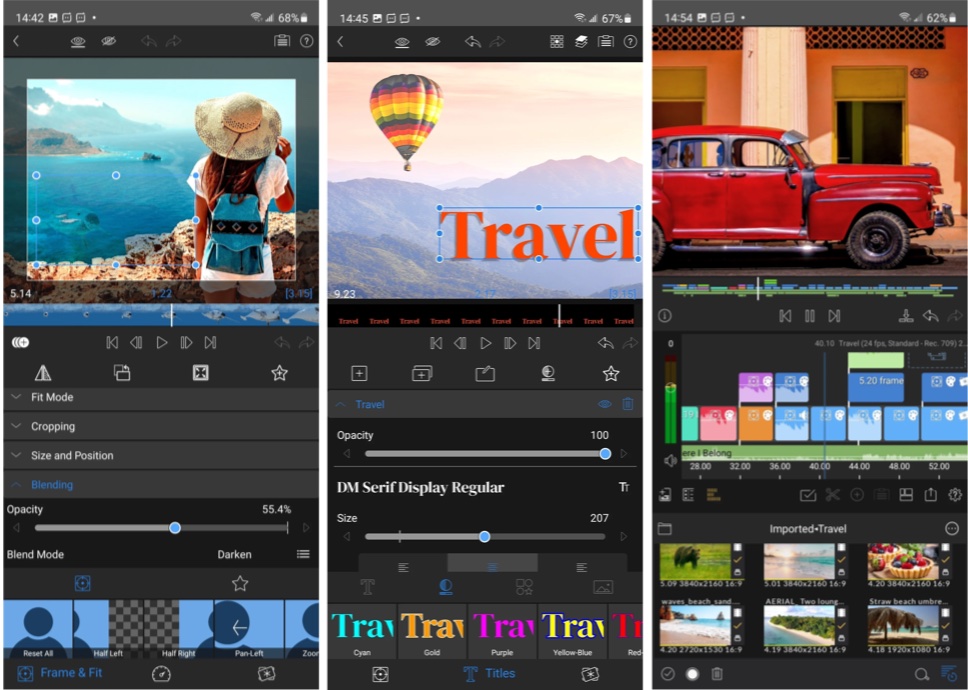Tap the scissors split clip tool
This screenshot has width=968, height=690.
832,495
